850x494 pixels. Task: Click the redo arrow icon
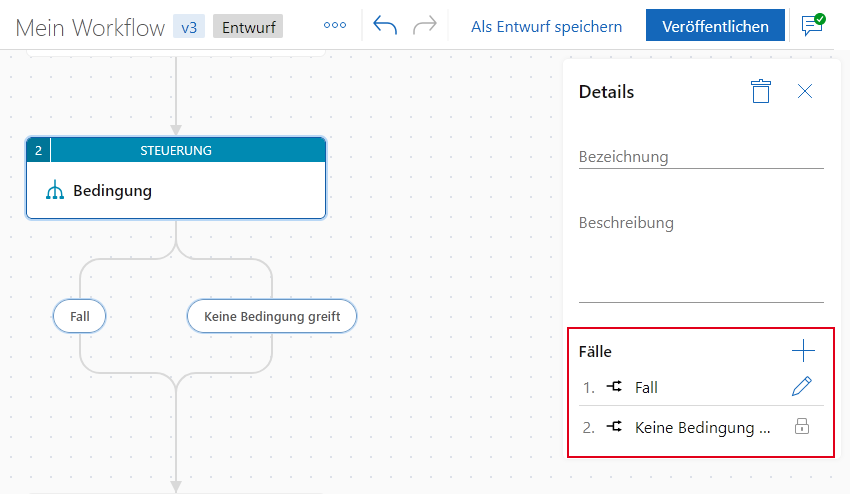425,26
